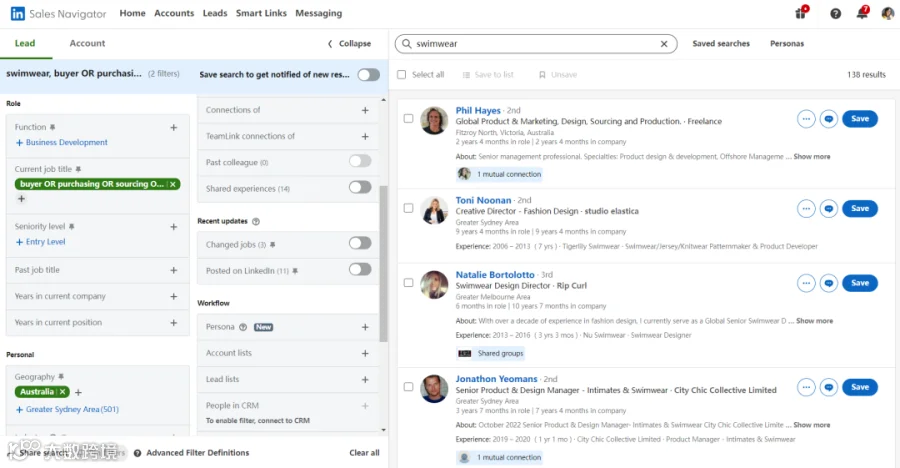The width and height of the screenshot is (900, 468).
Task: Clear the swimwear search text
Action: click(664, 44)
